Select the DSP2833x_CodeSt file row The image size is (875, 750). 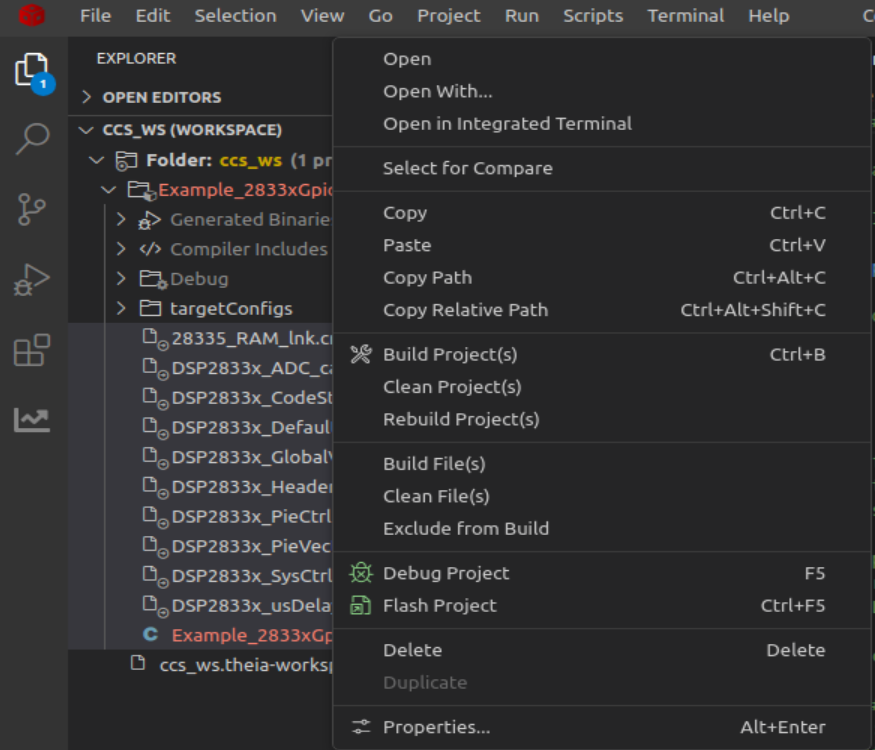tap(200, 397)
